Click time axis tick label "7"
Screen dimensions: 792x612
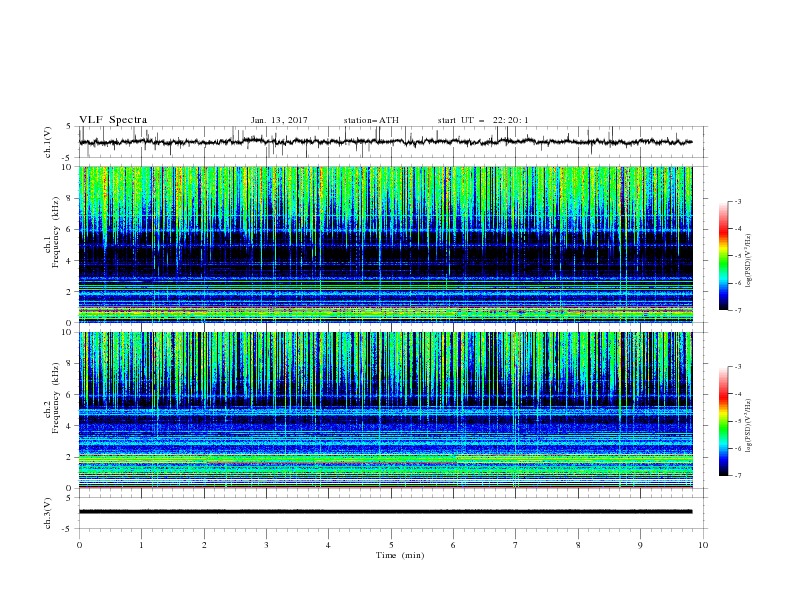coord(516,545)
